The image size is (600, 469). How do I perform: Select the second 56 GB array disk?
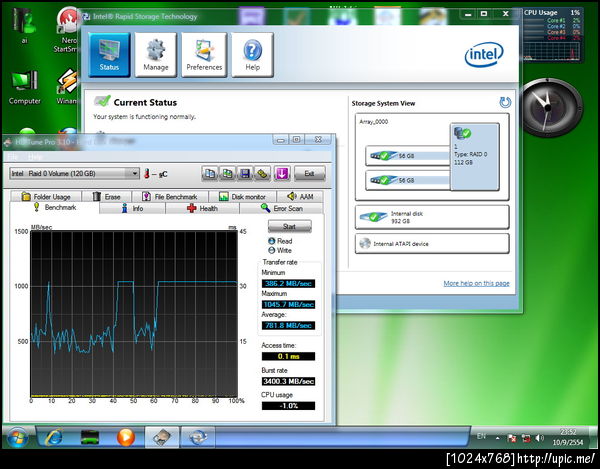pos(408,180)
